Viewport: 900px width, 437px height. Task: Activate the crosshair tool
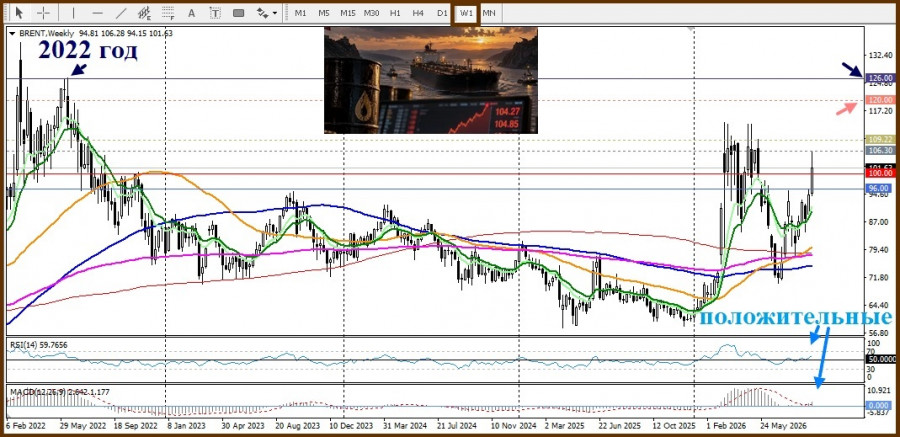coord(44,13)
